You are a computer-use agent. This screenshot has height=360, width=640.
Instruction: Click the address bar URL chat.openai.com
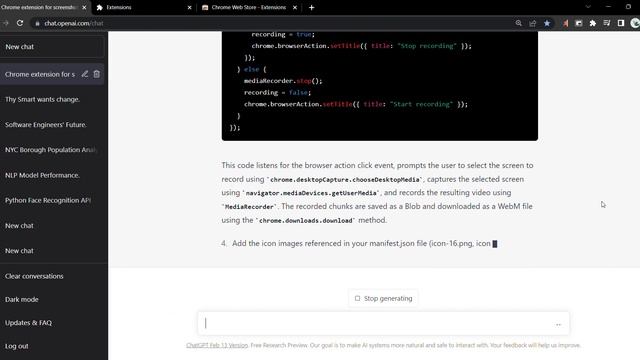(x=73, y=23)
